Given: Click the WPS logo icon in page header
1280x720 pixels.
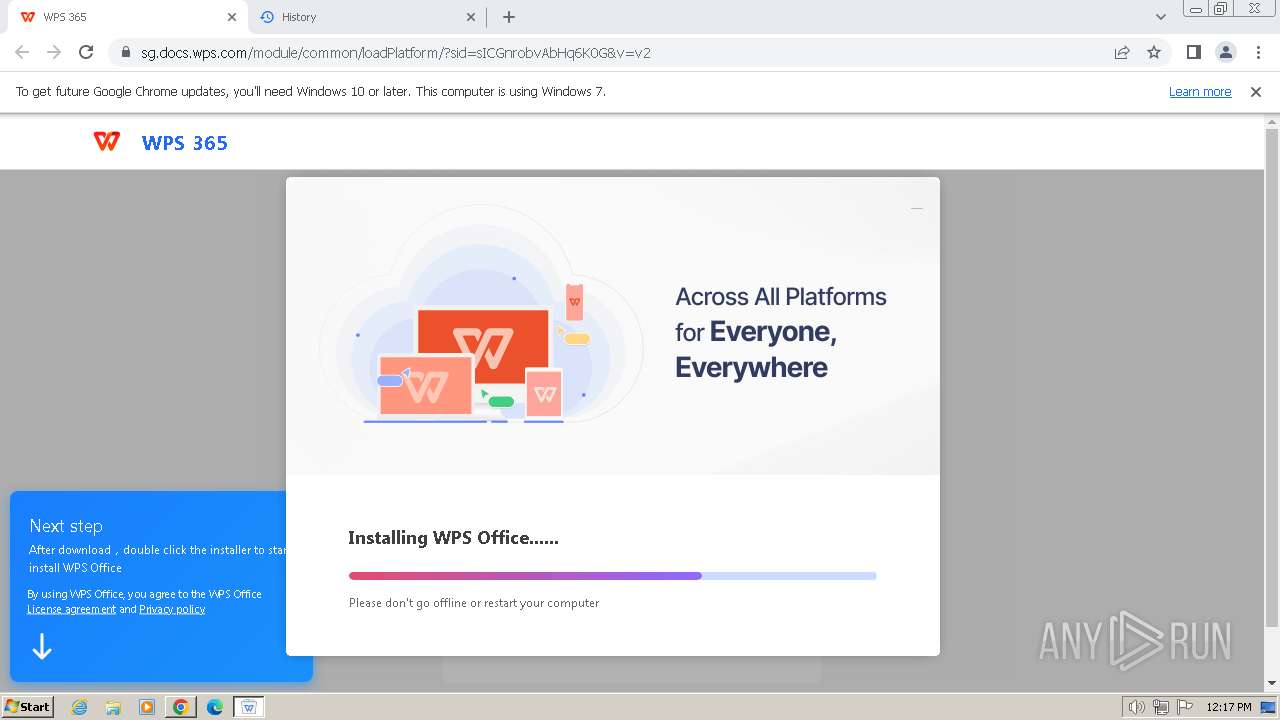Looking at the screenshot, I should pos(107,142).
